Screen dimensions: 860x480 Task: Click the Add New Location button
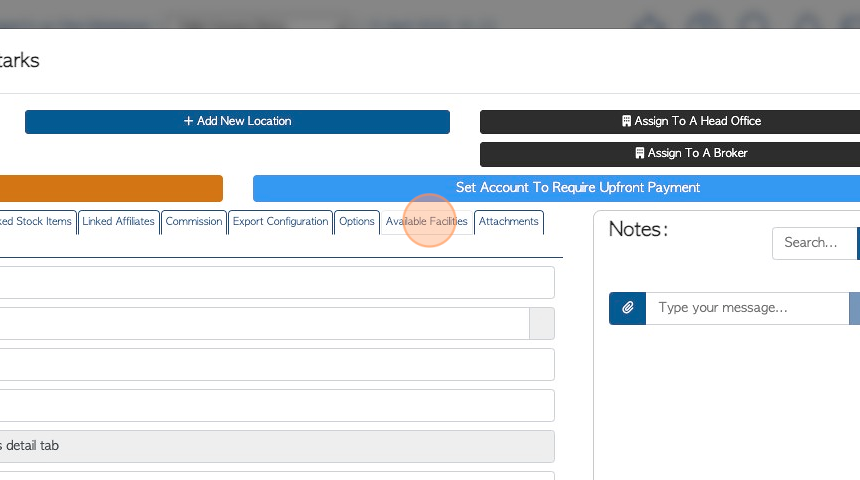click(237, 121)
